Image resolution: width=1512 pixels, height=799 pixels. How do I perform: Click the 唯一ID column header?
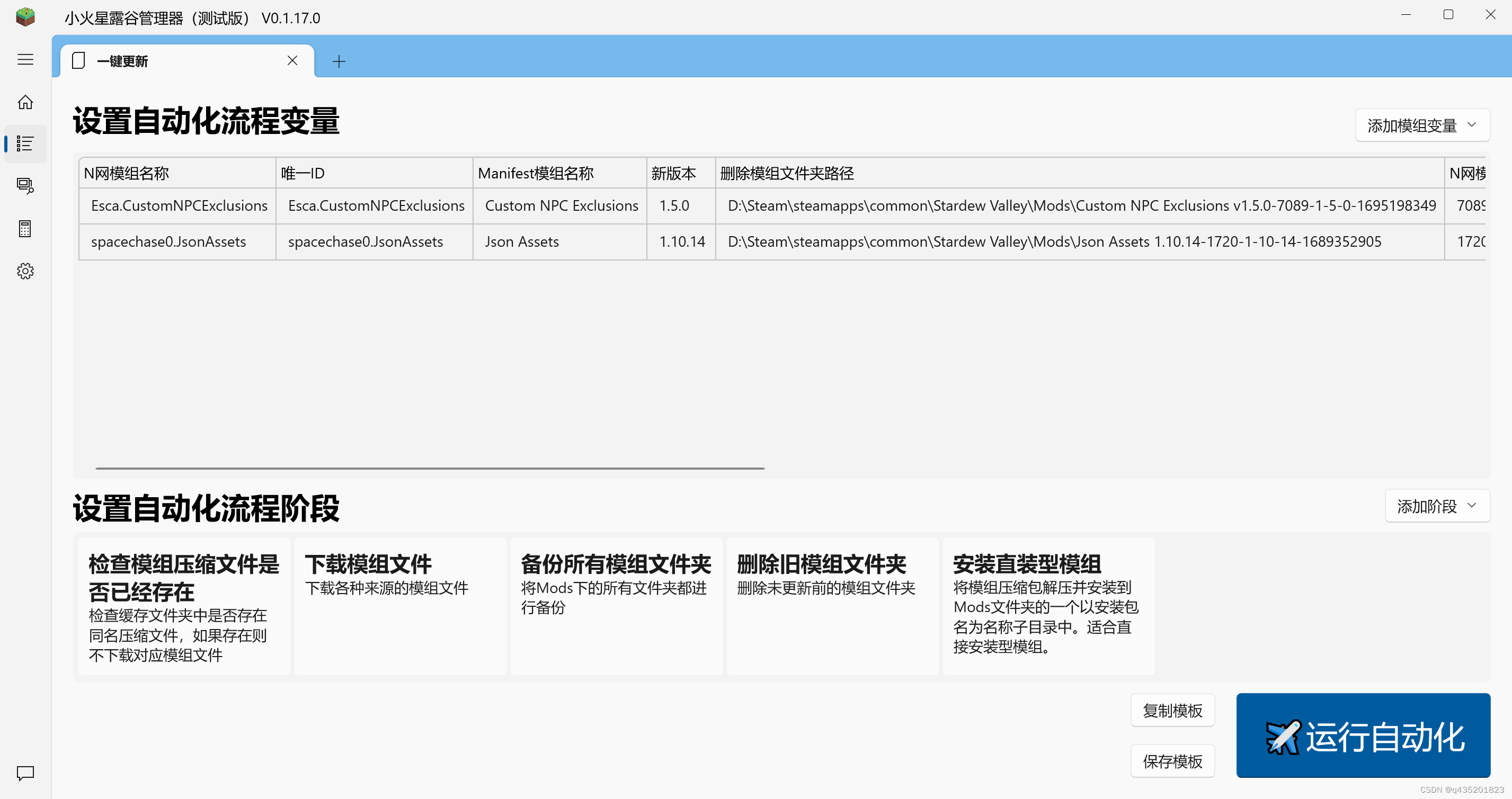[375, 173]
